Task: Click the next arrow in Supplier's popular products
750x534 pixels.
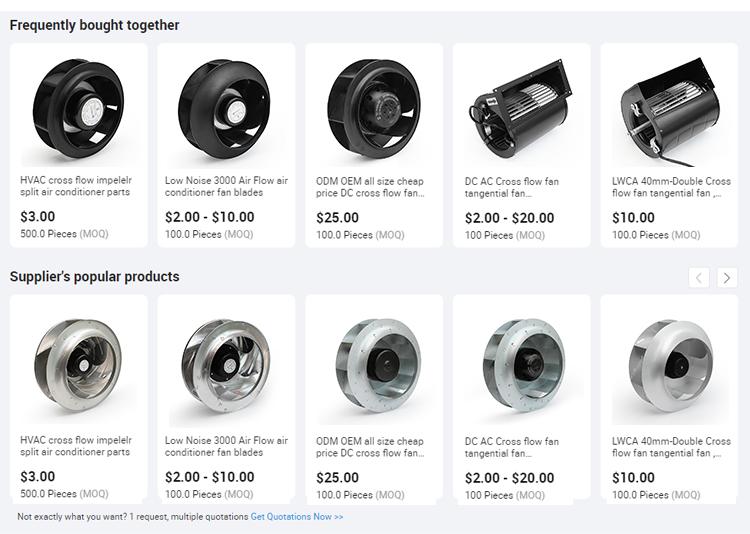Action: (x=727, y=278)
